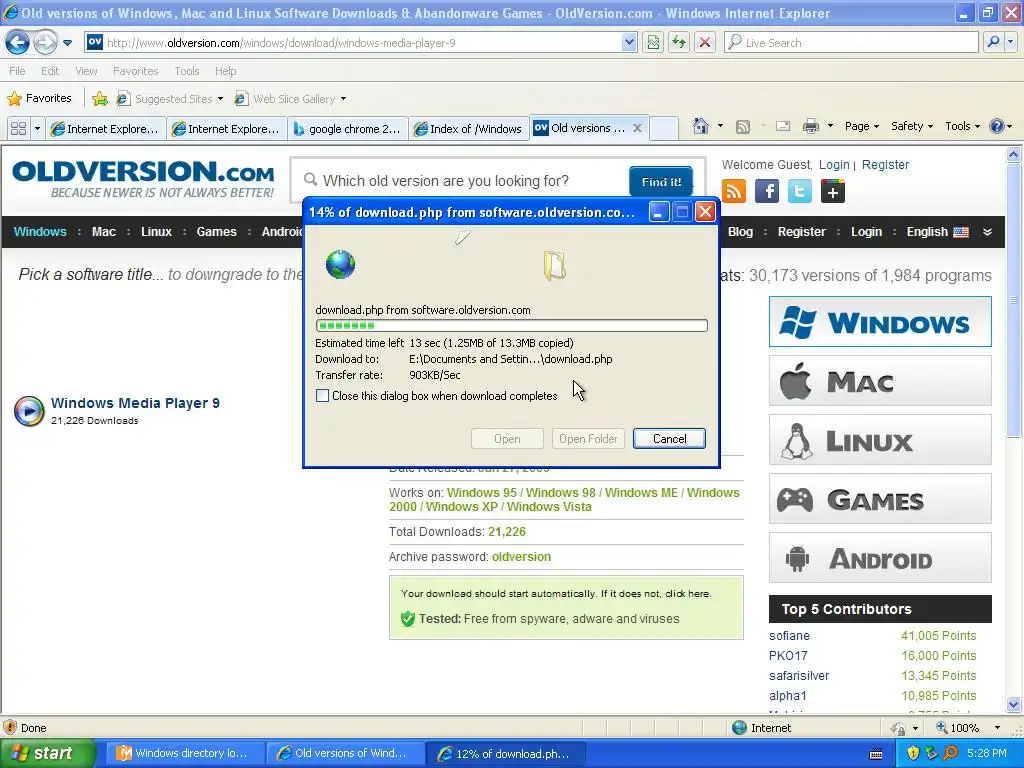
Task: Click the Register link beside Login
Action: point(885,165)
